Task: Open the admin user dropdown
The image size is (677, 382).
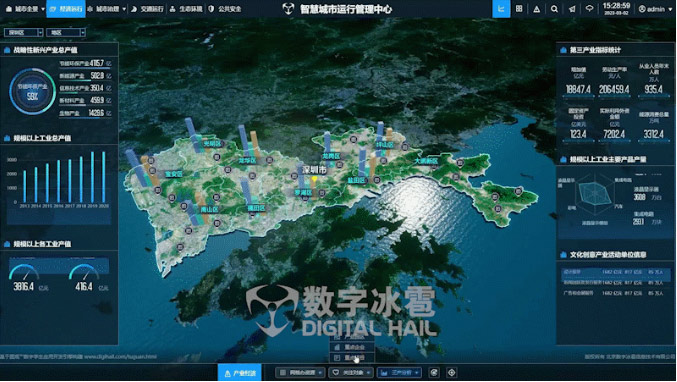Action: tap(655, 9)
